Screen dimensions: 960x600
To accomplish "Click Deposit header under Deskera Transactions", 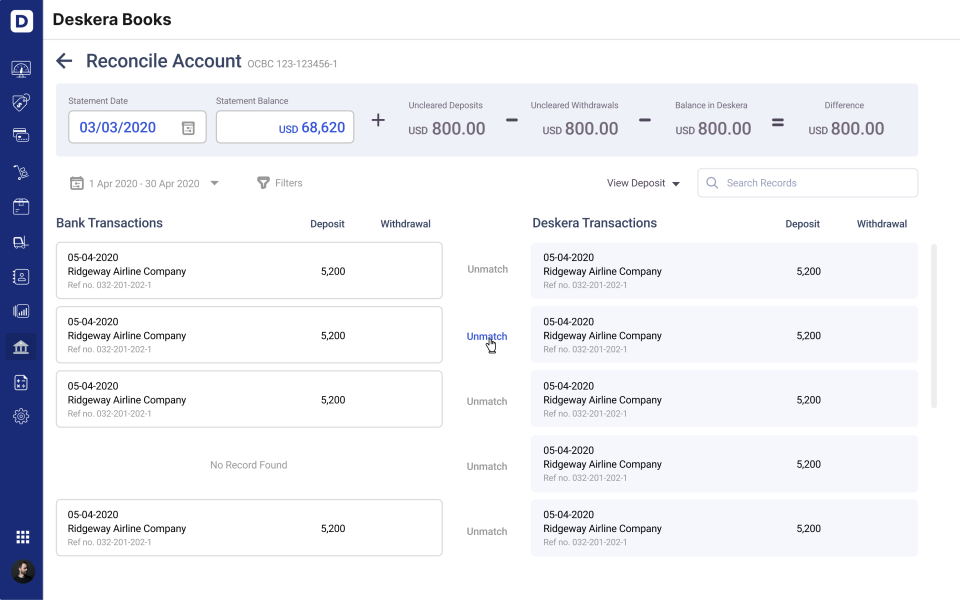I will click(x=802, y=224).
